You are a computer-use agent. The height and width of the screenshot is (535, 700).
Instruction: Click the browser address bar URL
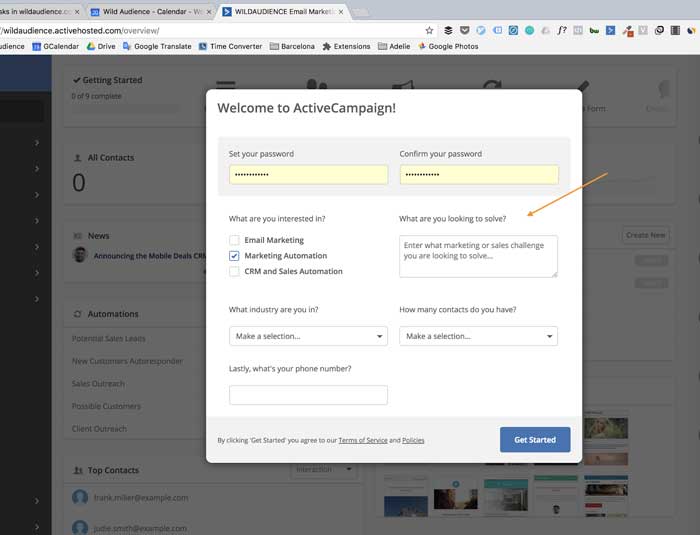tap(80, 30)
